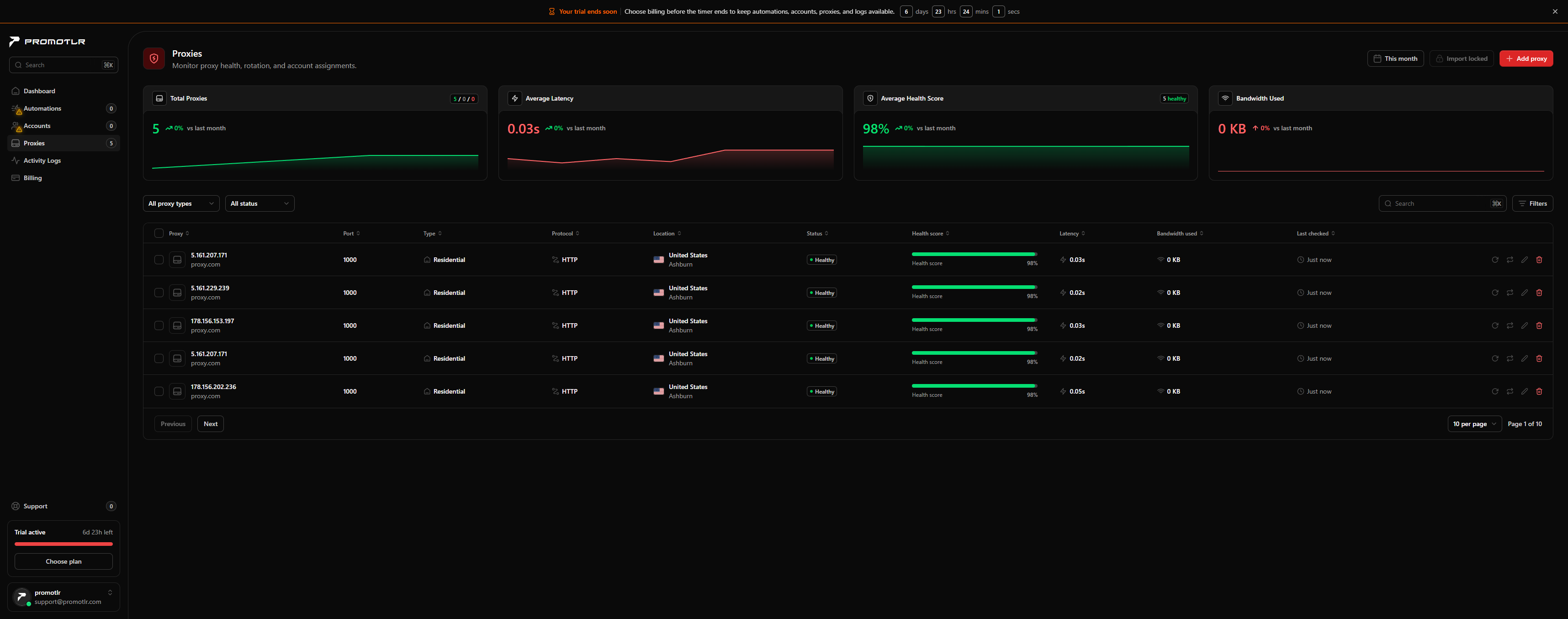Edit the 178.156.202.236 proxy
Screen dimensions: 1568x619
[x=1524, y=391]
